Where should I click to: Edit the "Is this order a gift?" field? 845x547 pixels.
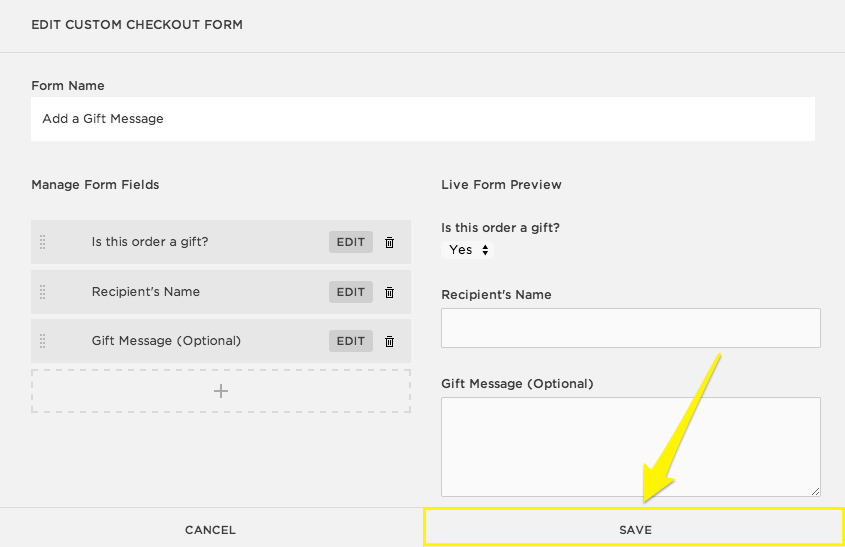tap(350, 242)
